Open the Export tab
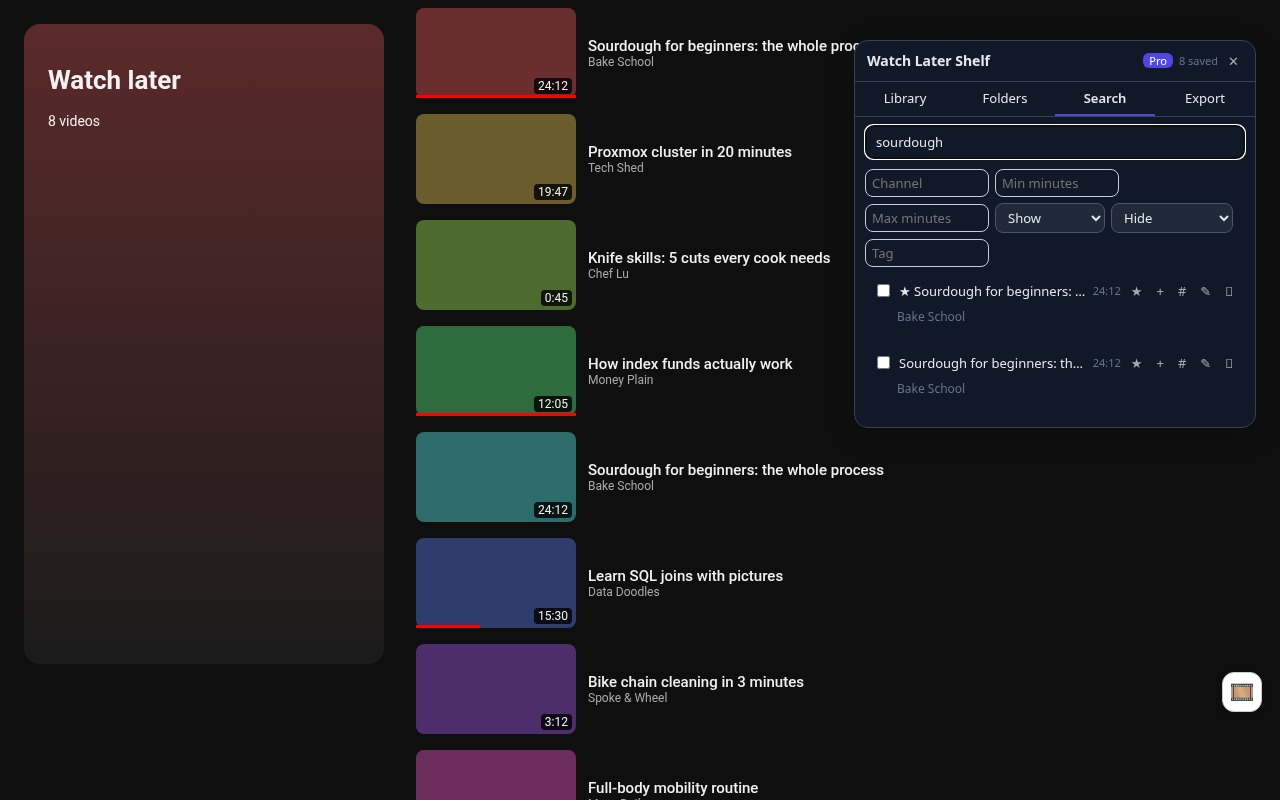 coord(1205,98)
